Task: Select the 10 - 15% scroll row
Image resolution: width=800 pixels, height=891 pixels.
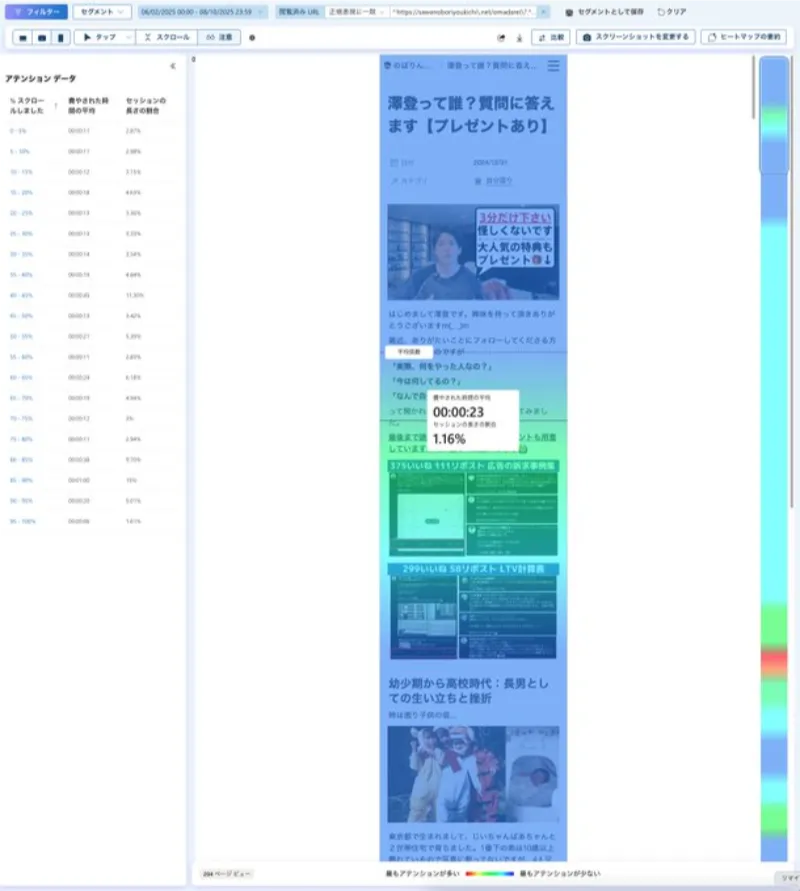Action: coord(91,172)
